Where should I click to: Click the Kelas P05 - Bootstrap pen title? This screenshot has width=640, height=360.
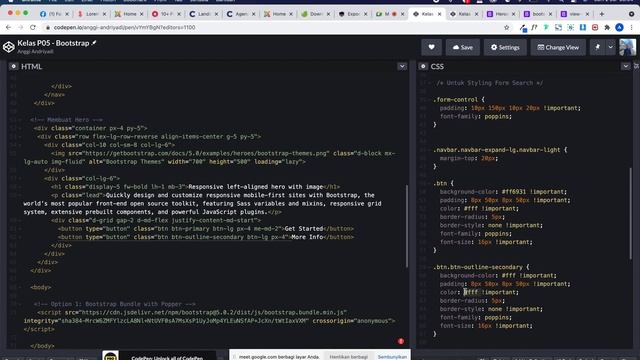(53, 43)
